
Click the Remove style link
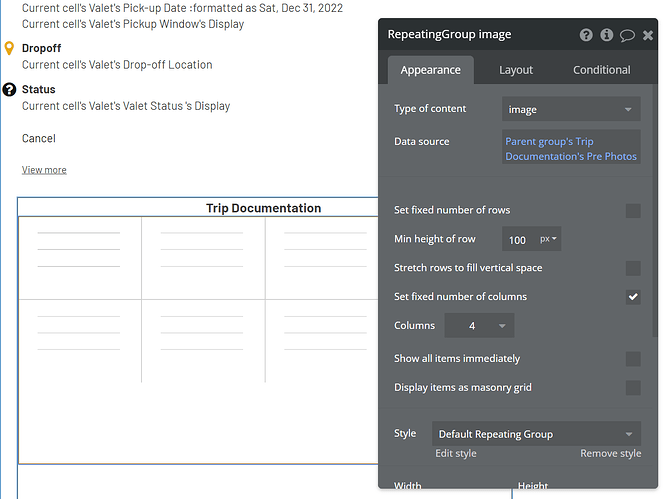click(610, 453)
